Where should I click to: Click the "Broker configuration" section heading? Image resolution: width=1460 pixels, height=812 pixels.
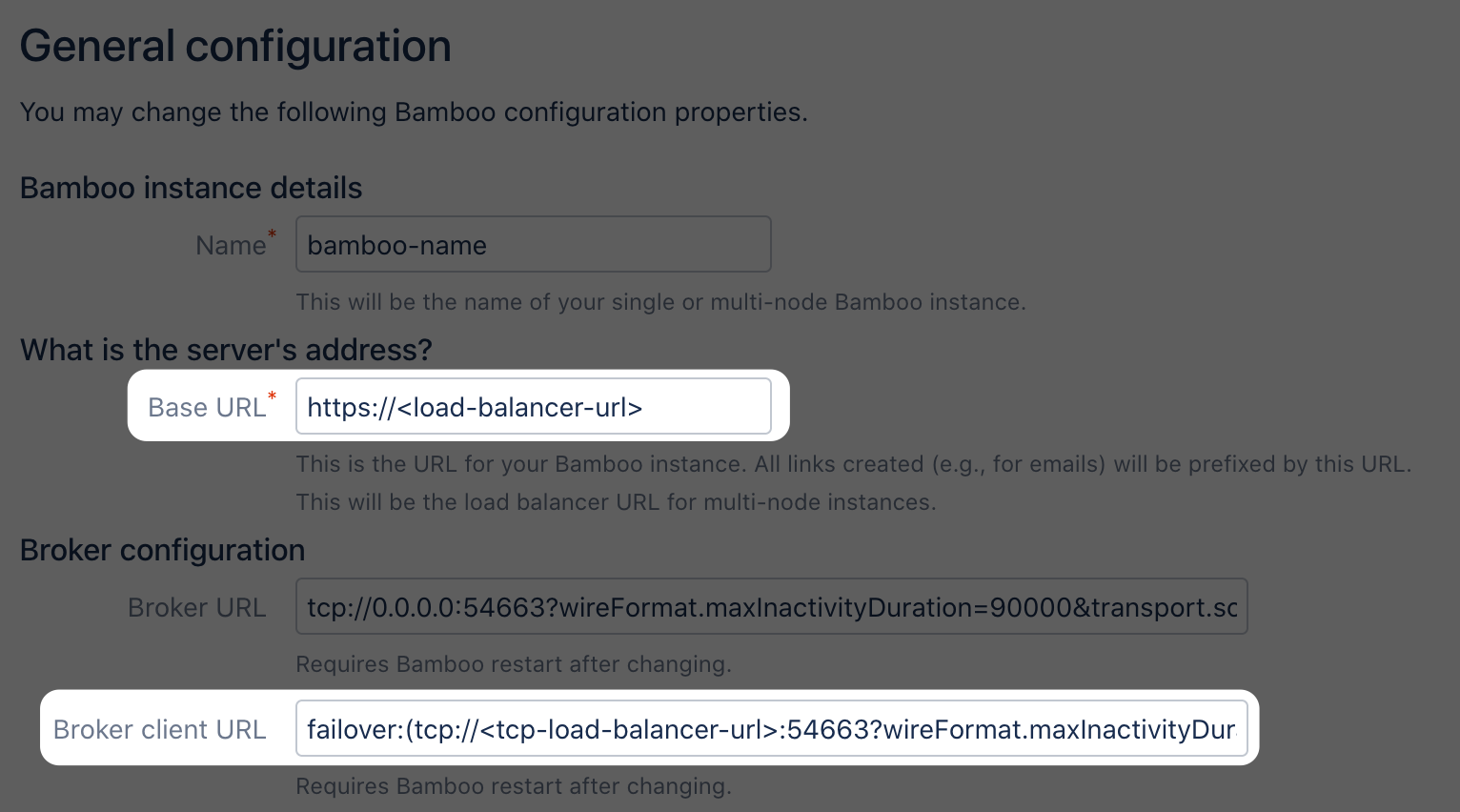[162, 550]
